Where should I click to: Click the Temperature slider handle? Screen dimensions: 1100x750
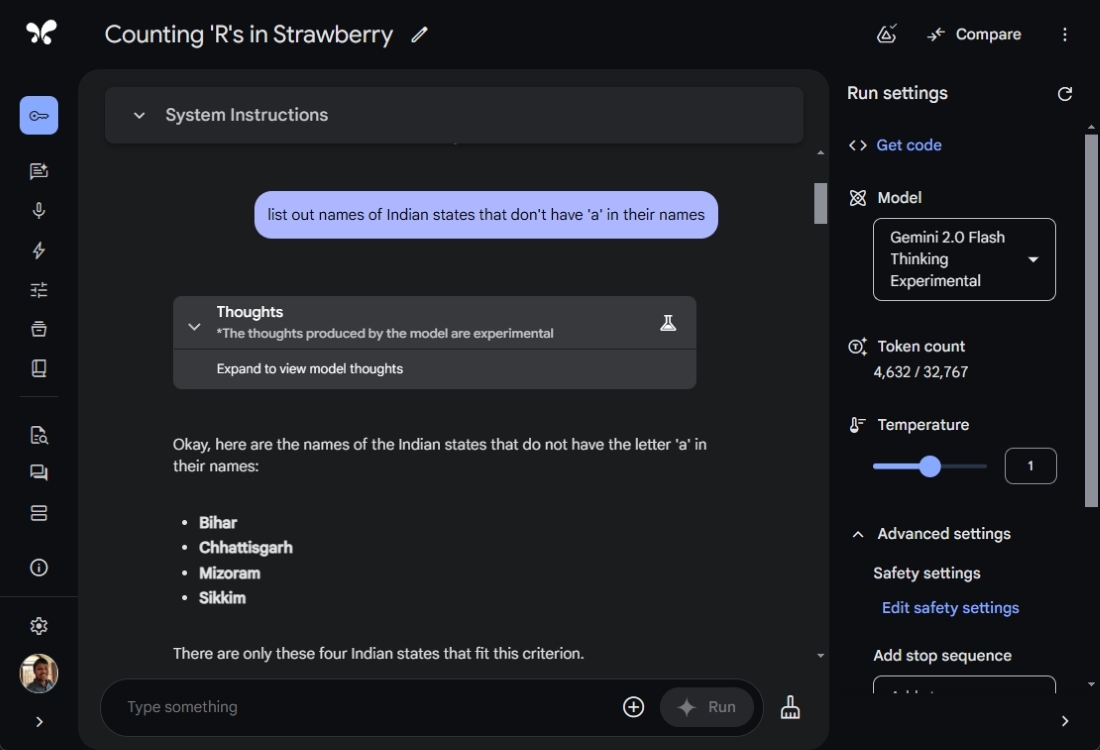click(930, 467)
